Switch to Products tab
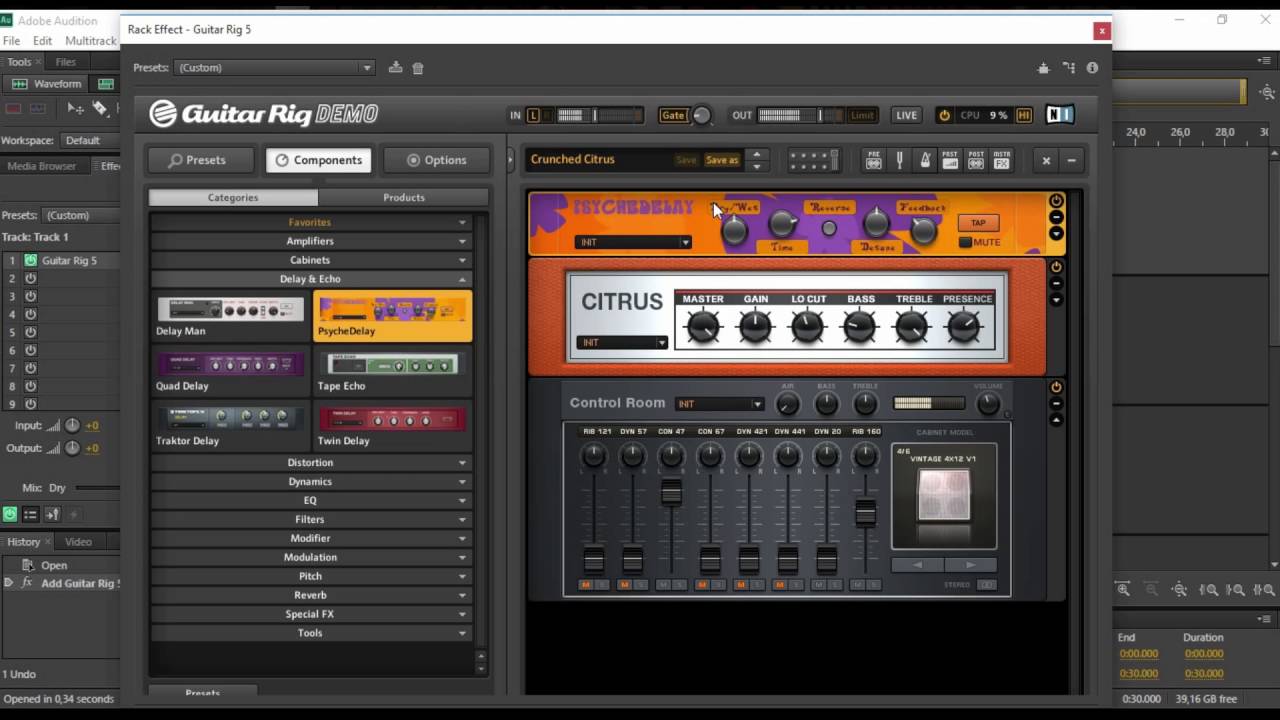Viewport: 1280px width, 720px height. pyautogui.click(x=404, y=197)
